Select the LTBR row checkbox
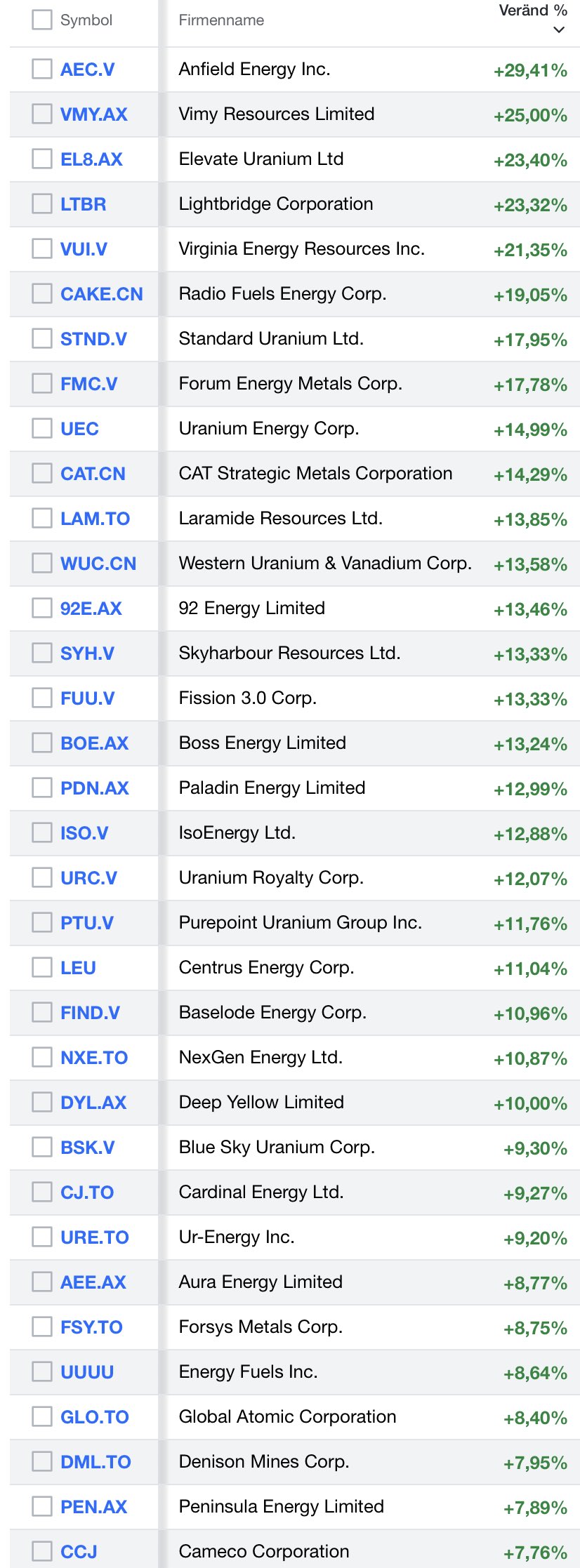Viewport: 580px width, 1568px height. [42, 204]
